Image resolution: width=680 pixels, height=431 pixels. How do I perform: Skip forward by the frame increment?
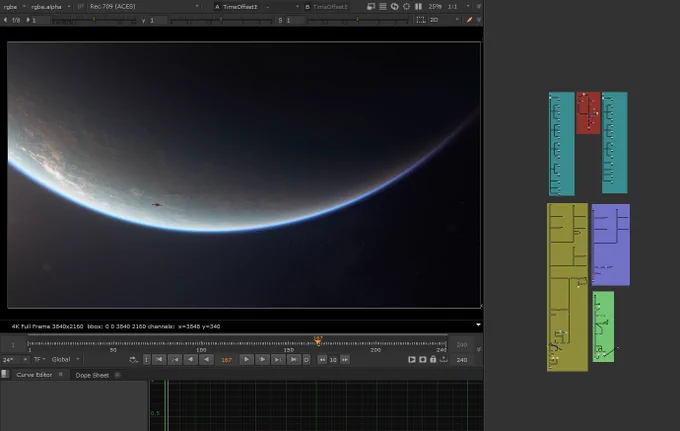(345, 360)
